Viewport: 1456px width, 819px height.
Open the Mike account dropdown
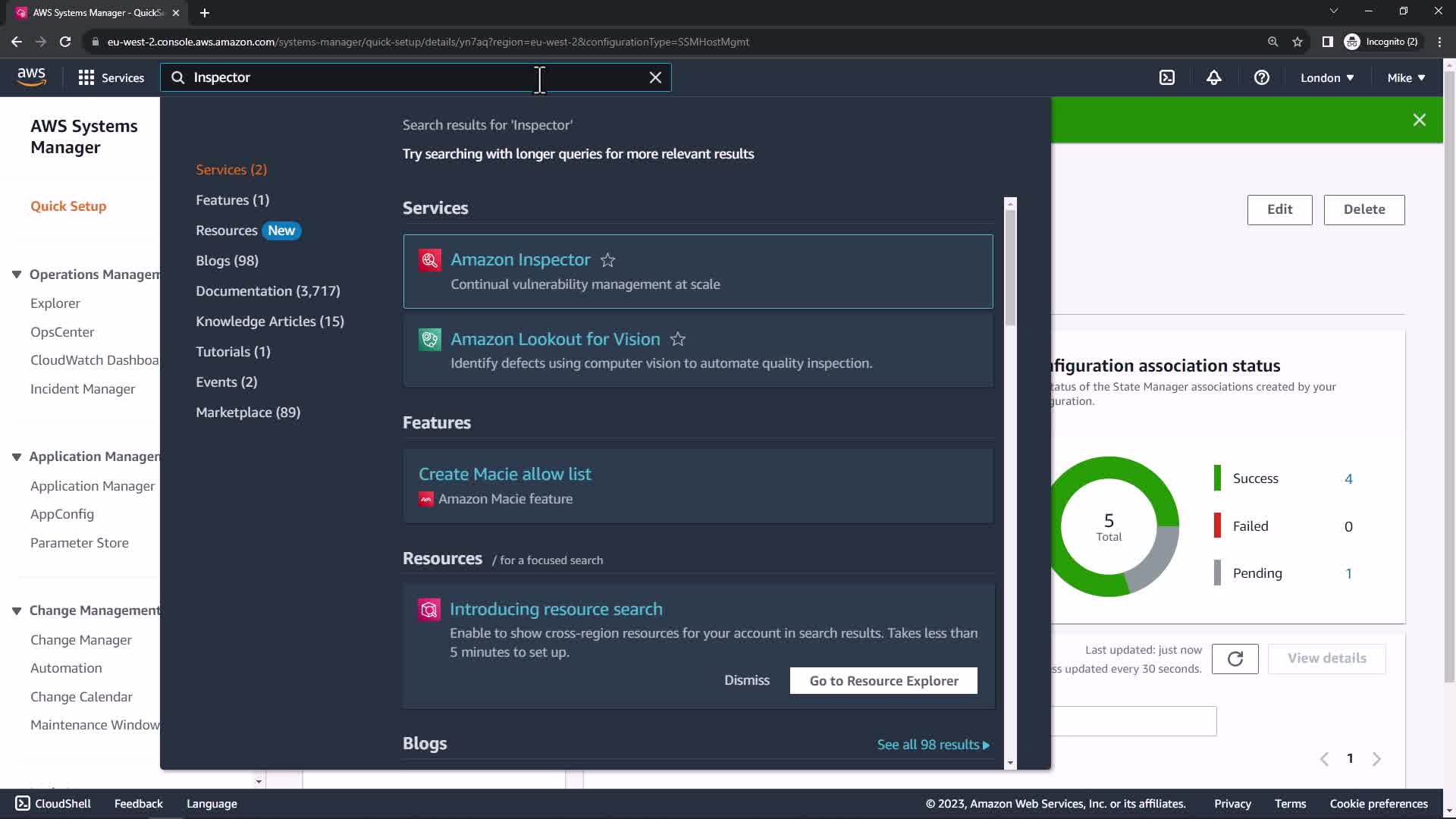tap(1406, 77)
